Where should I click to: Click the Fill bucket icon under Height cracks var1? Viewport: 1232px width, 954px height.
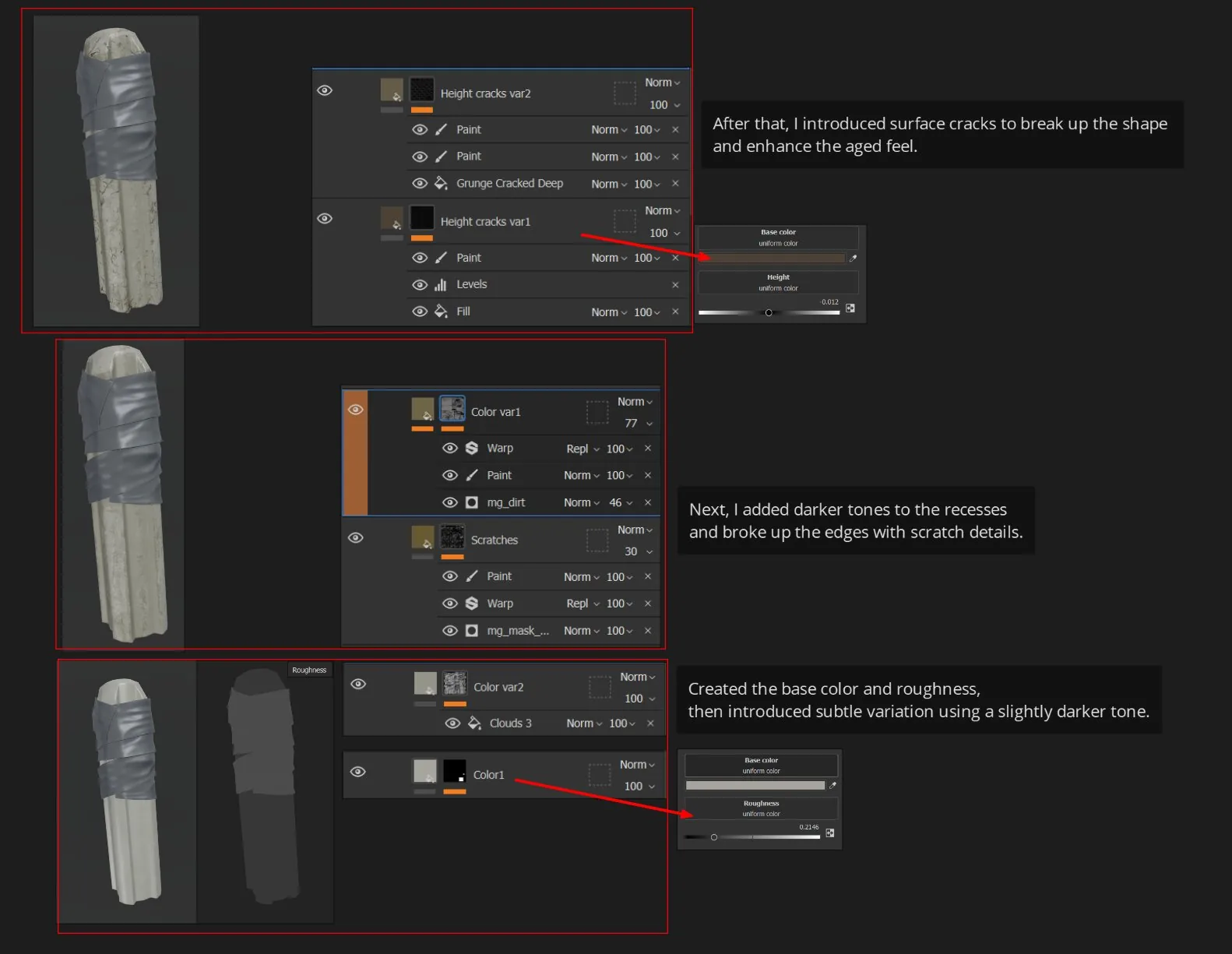[x=441, y=312]
